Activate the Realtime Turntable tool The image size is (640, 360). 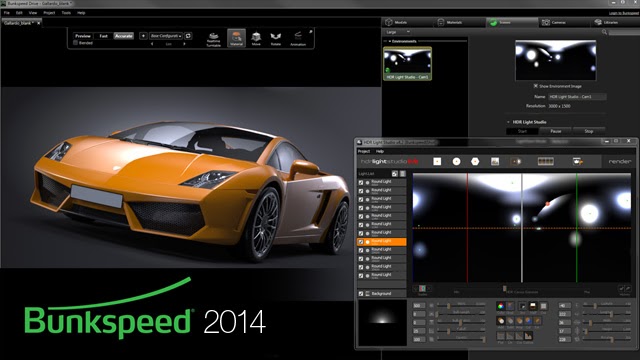[x=213, y=39]
